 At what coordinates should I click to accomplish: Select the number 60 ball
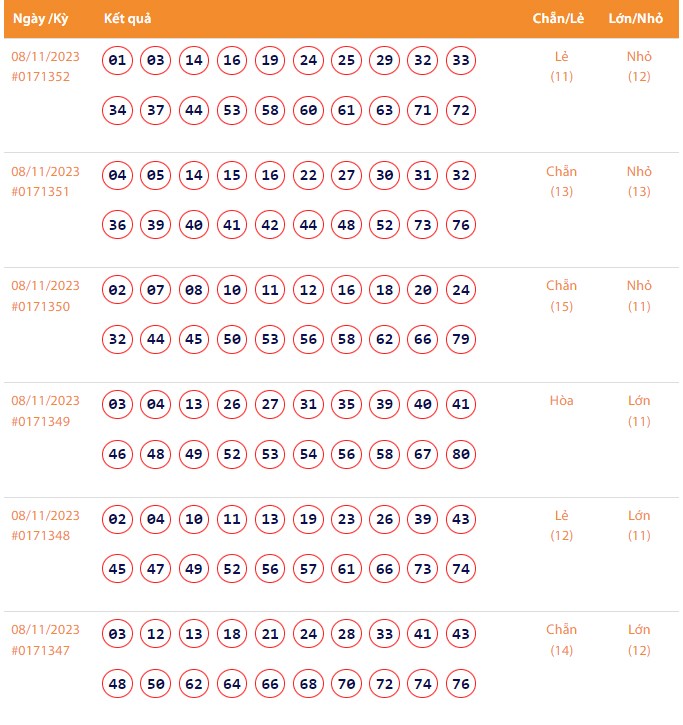pyautogui.click(x=308, y=110)
